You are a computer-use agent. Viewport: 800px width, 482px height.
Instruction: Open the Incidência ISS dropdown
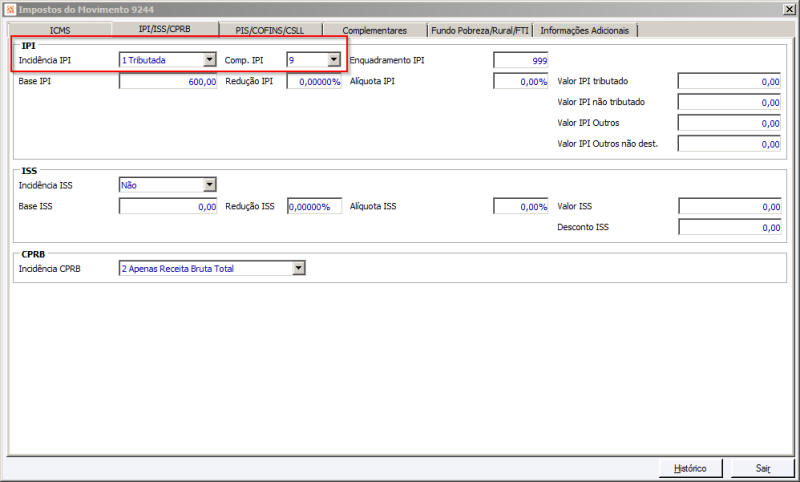click(x=210, y=185)
